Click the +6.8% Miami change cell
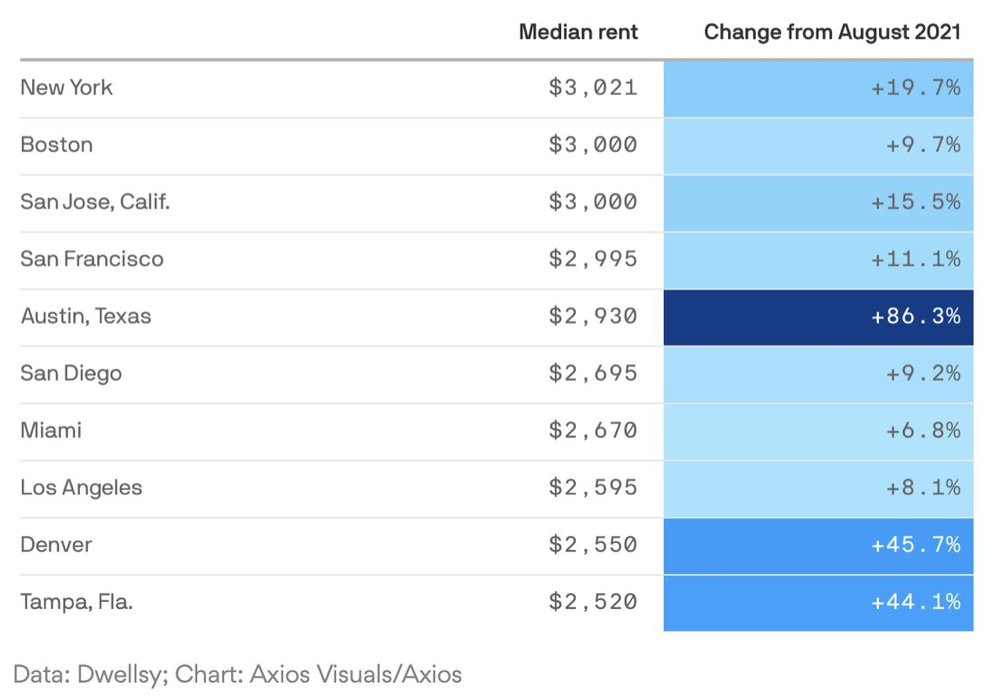 818,430
